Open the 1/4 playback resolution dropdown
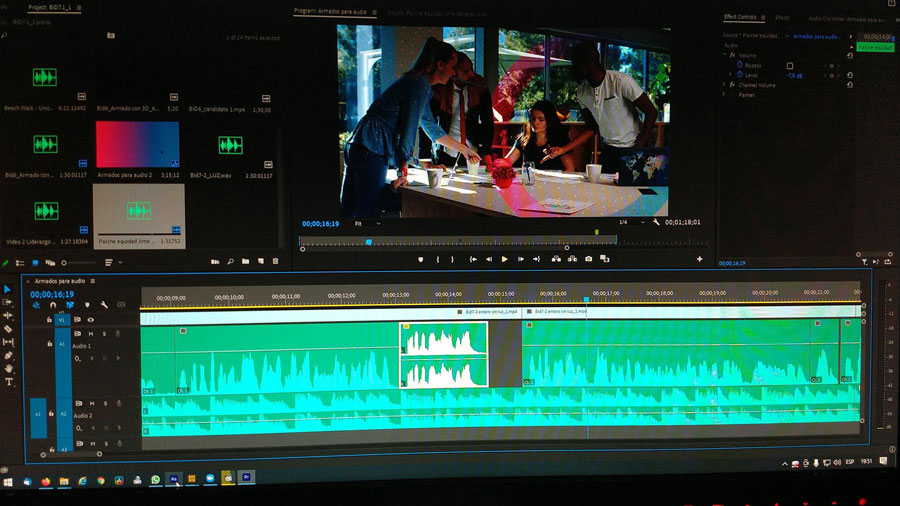 pyautogui.click(x=631, y=222)
